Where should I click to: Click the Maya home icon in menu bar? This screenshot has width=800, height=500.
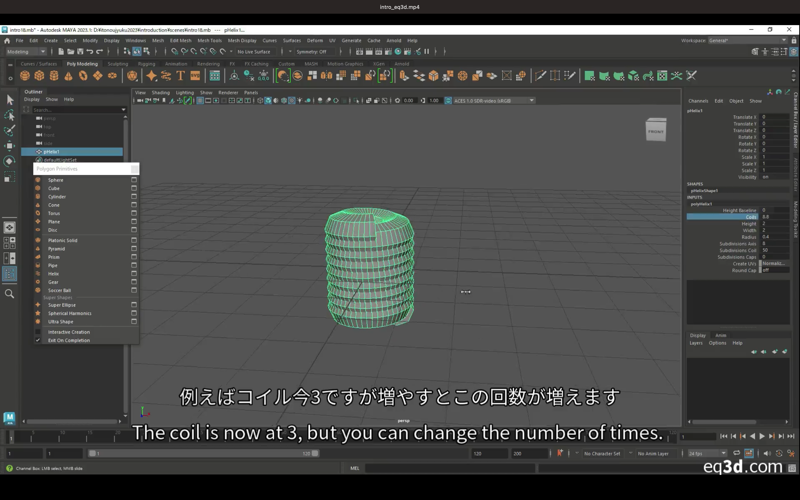click(x=7, y=40)
